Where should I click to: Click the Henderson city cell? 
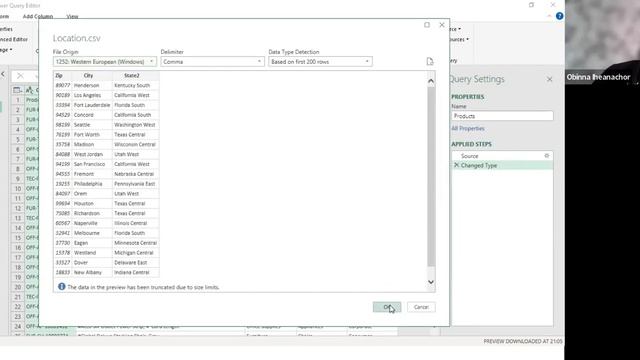[x=92, y=85]
